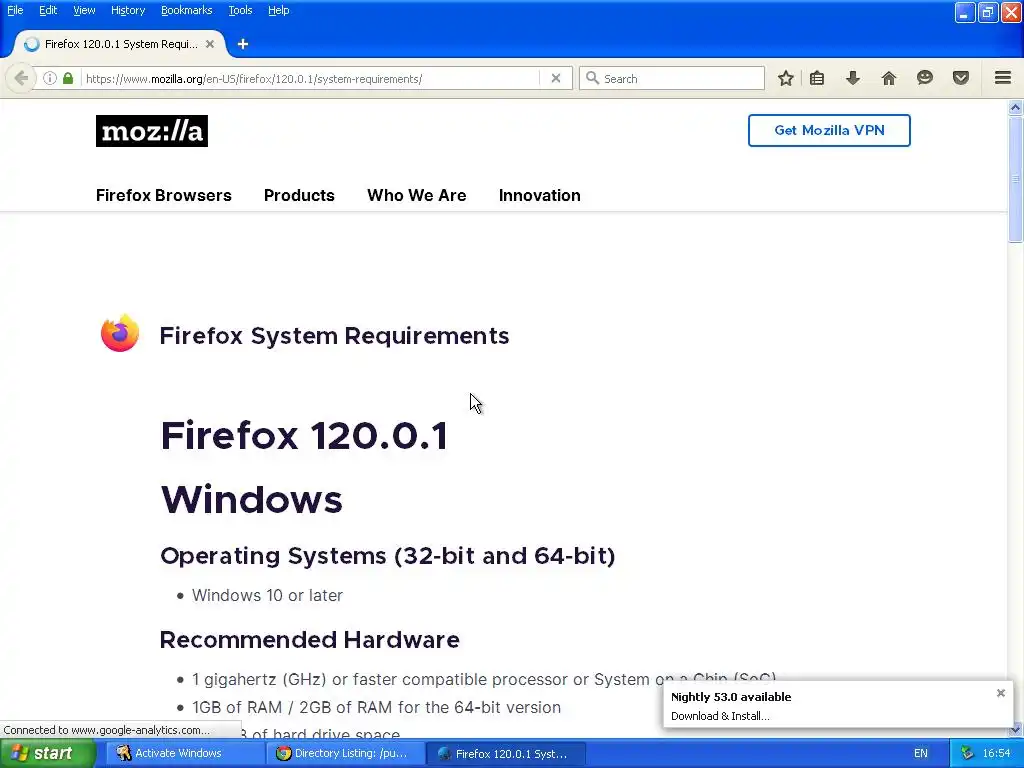This screenshot has height=768, width=1024.
Task: Click the 1GB of RAM requirement line
Action: coord(376,707)
